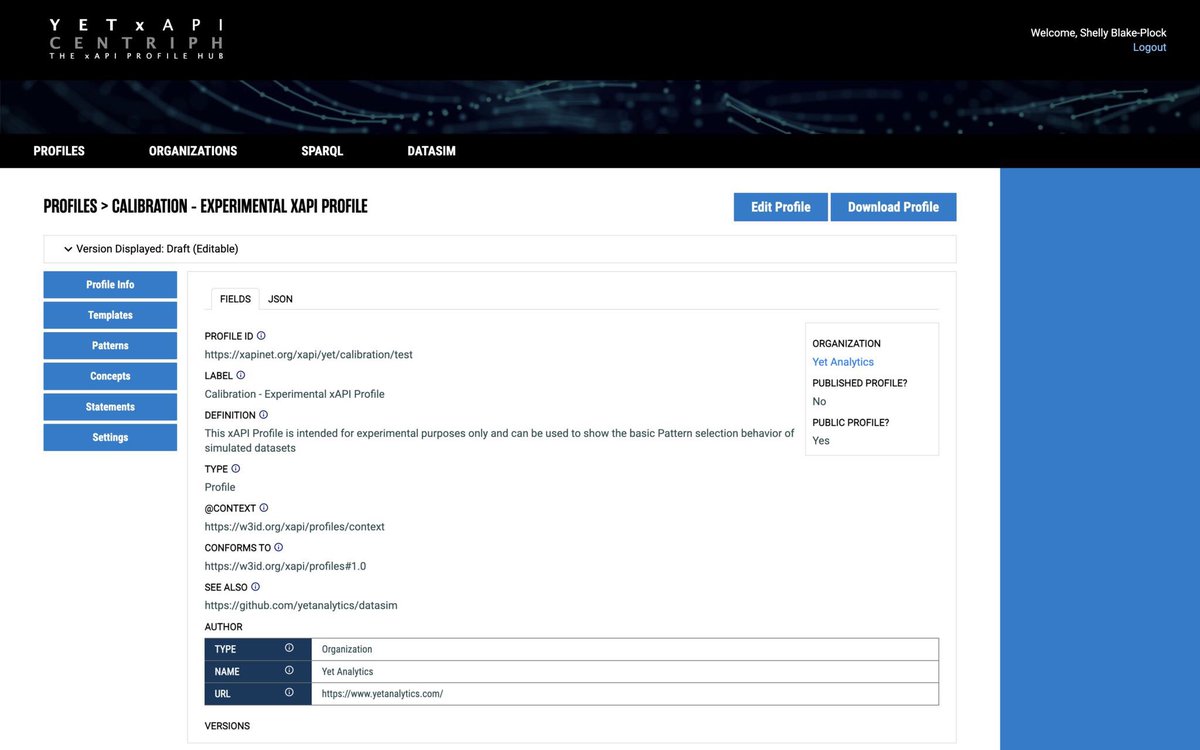The height and width of the screenshot is (750, 1200).
Task: Click info icon in author URL row
Action: point(289,693)
